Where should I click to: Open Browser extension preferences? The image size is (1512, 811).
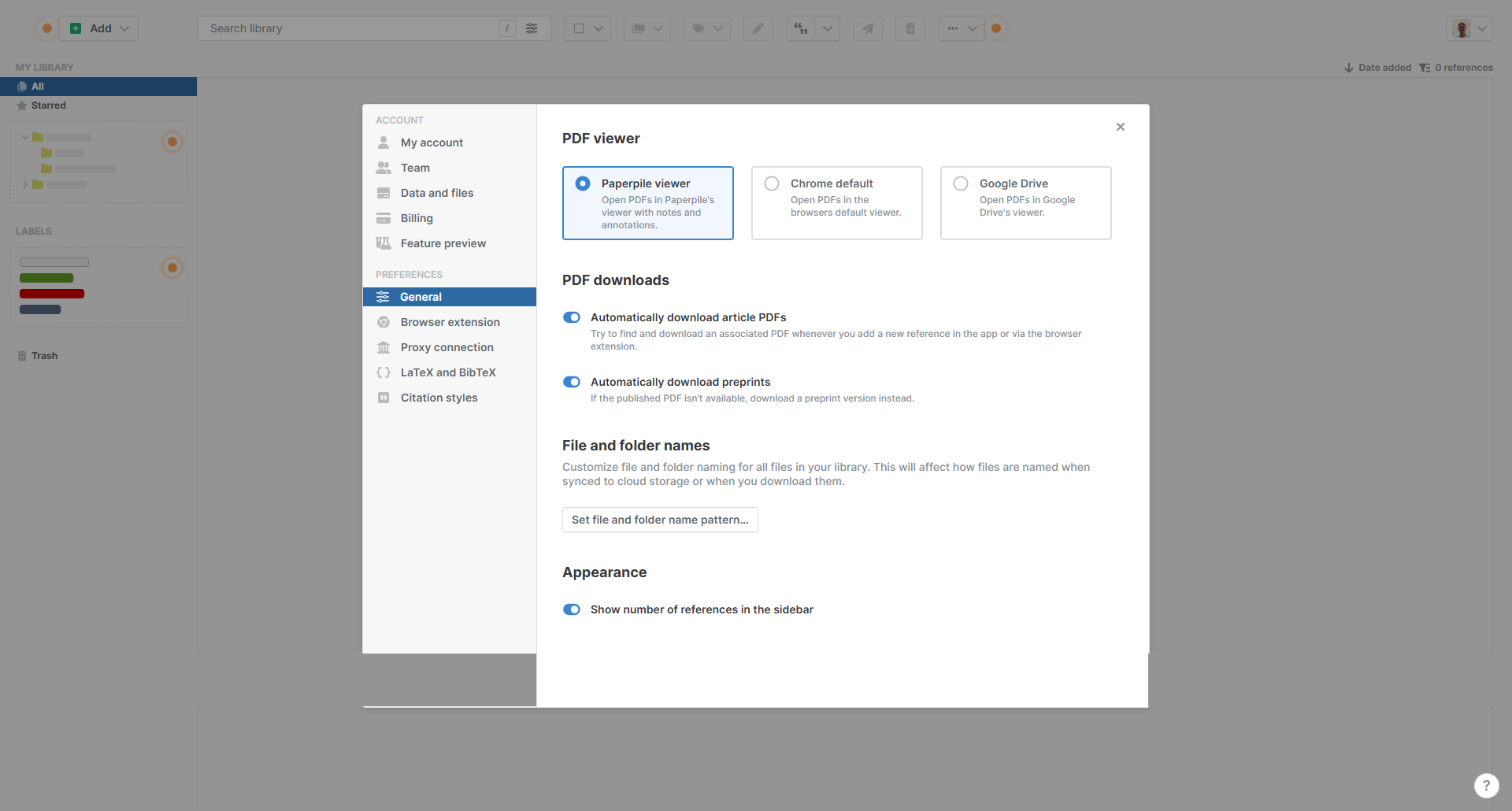450,322
